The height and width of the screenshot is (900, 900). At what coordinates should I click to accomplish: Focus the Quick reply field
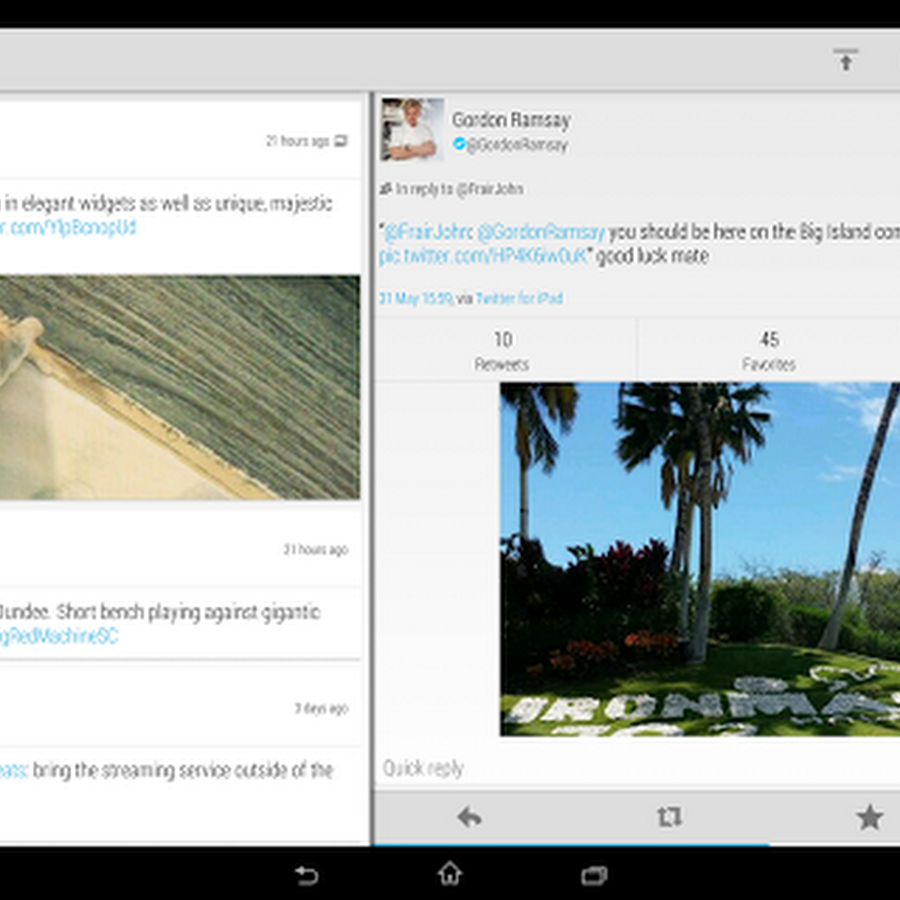pos(637,768)
